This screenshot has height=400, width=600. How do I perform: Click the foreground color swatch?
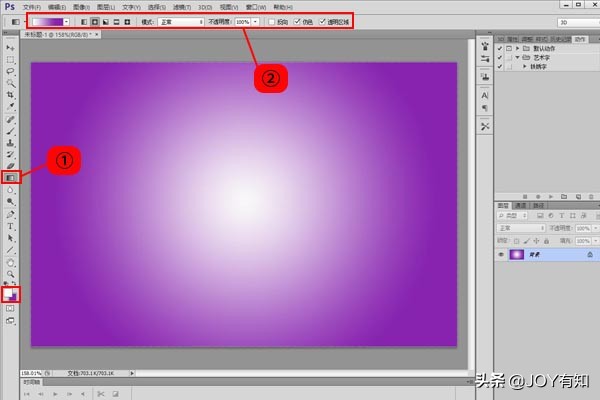[8, 293]
